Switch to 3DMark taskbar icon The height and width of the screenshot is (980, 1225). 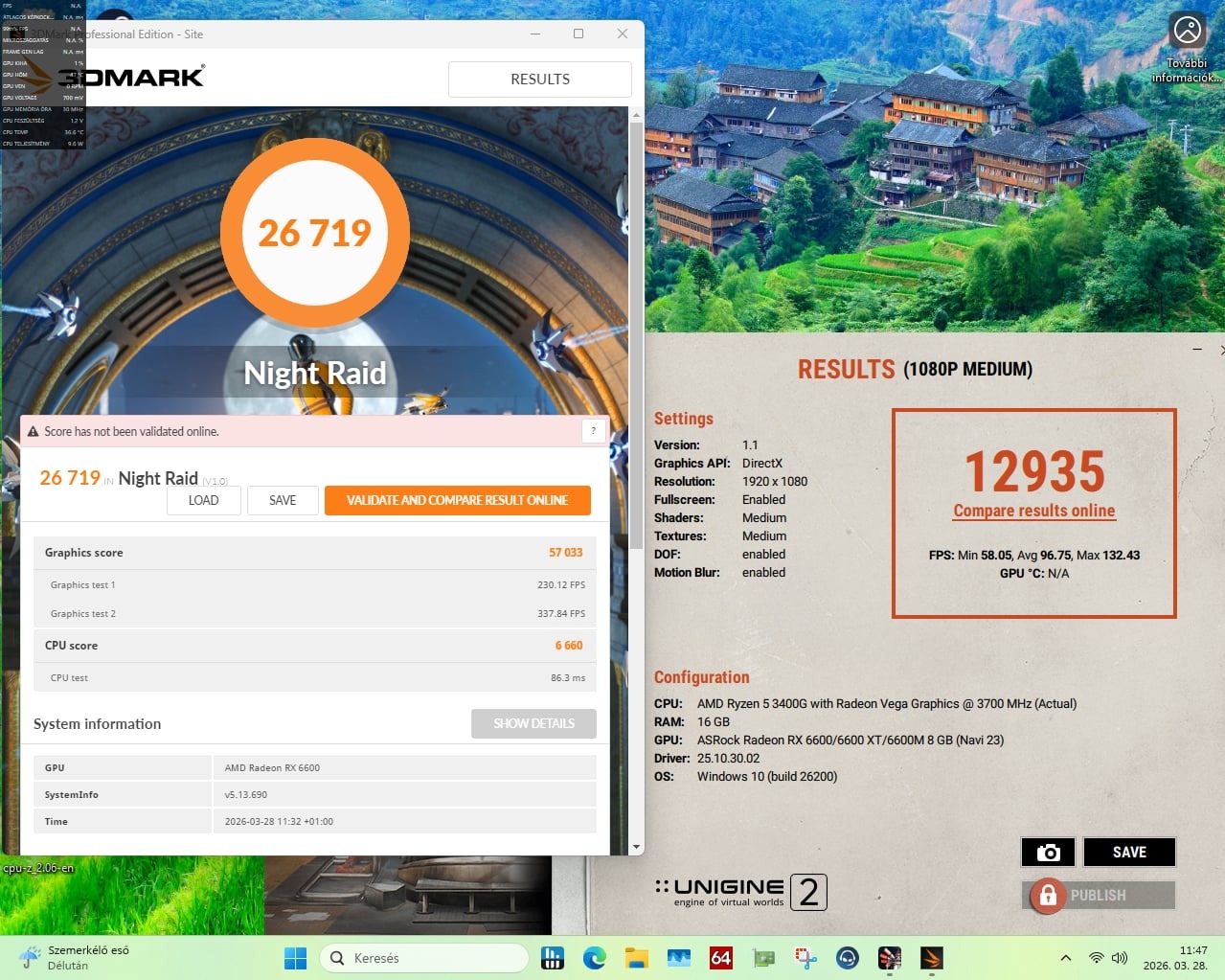pos(932,958)
